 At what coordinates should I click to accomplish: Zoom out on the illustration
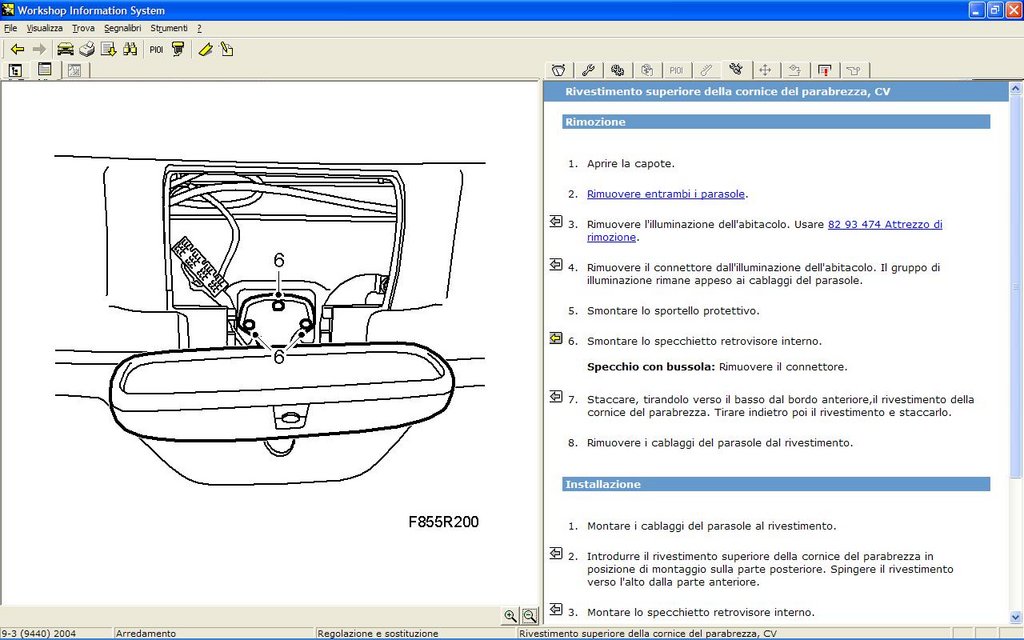[529, 616]
